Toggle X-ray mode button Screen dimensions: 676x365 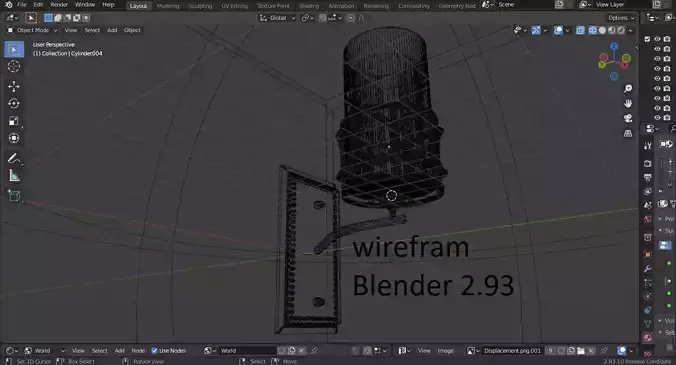coord(580,30)
